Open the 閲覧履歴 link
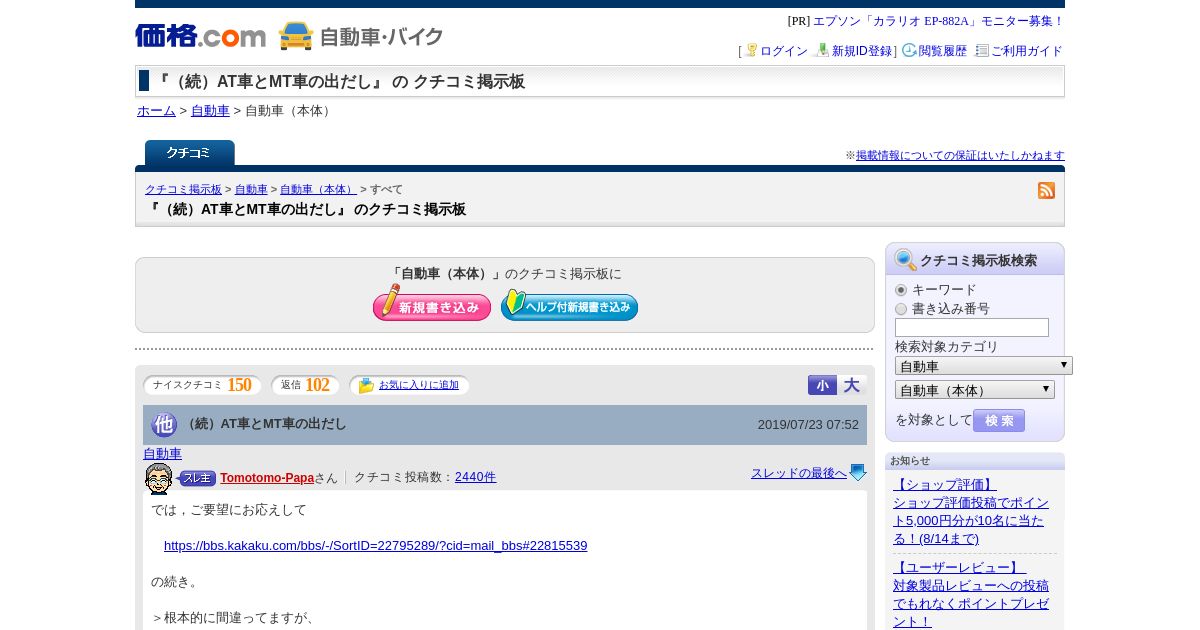The width and height of the screenshot is (1200, 630). [943, 51]
